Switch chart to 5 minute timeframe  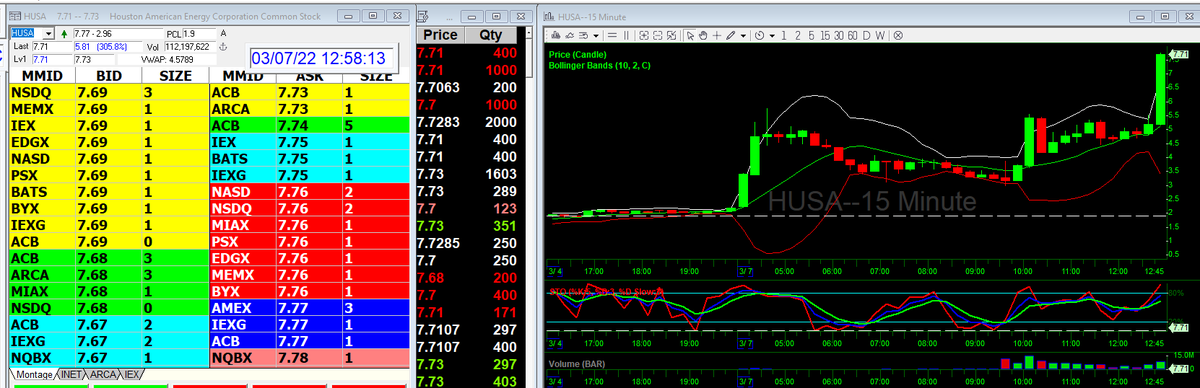[x=811, y=35]
